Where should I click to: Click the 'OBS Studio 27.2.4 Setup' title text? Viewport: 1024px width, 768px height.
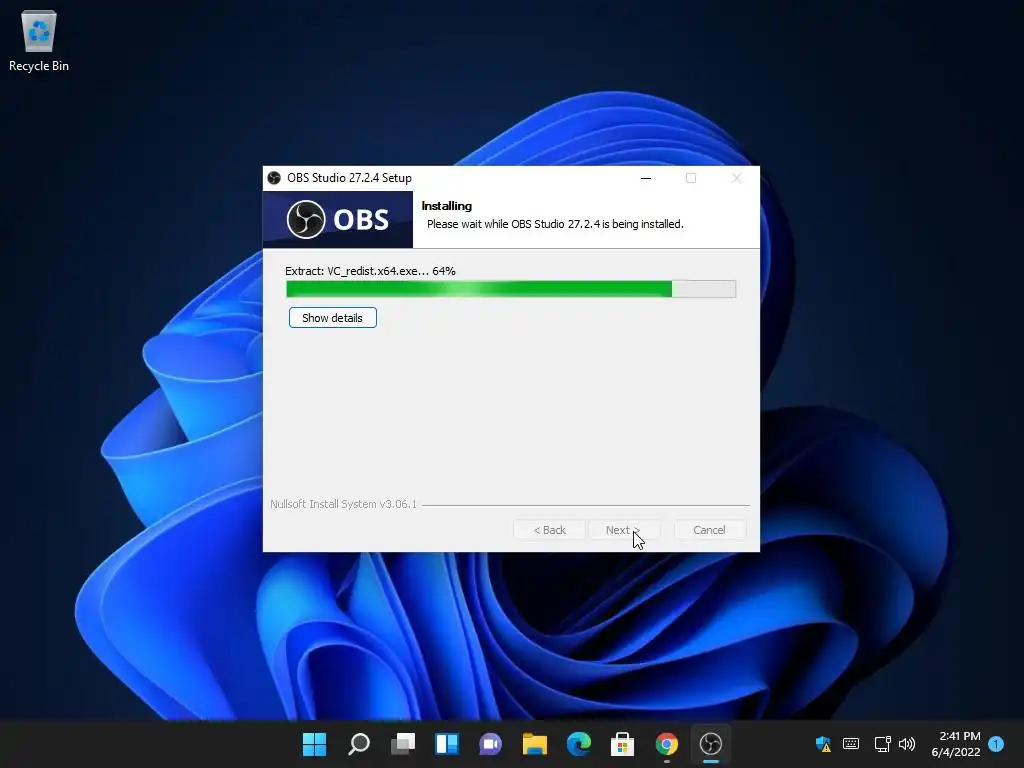point(349,178)
